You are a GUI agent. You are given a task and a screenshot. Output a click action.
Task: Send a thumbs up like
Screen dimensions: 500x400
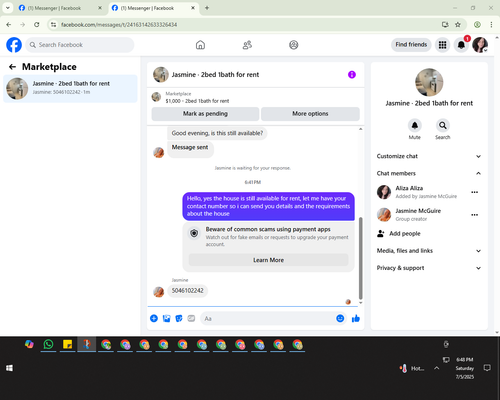356,318
